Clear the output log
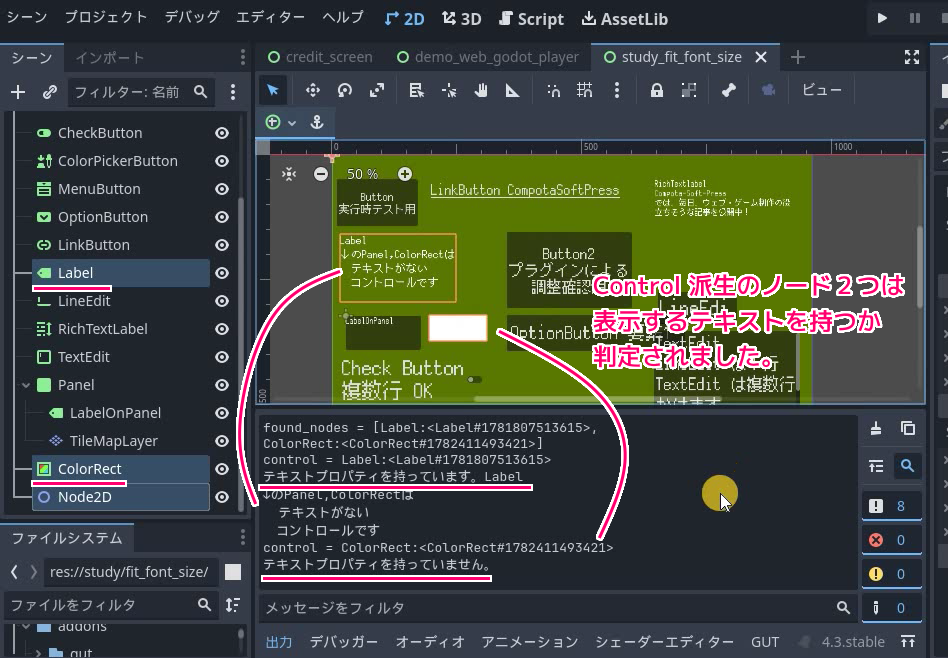Viewport: 948px width, 658px height. (876, 429)
